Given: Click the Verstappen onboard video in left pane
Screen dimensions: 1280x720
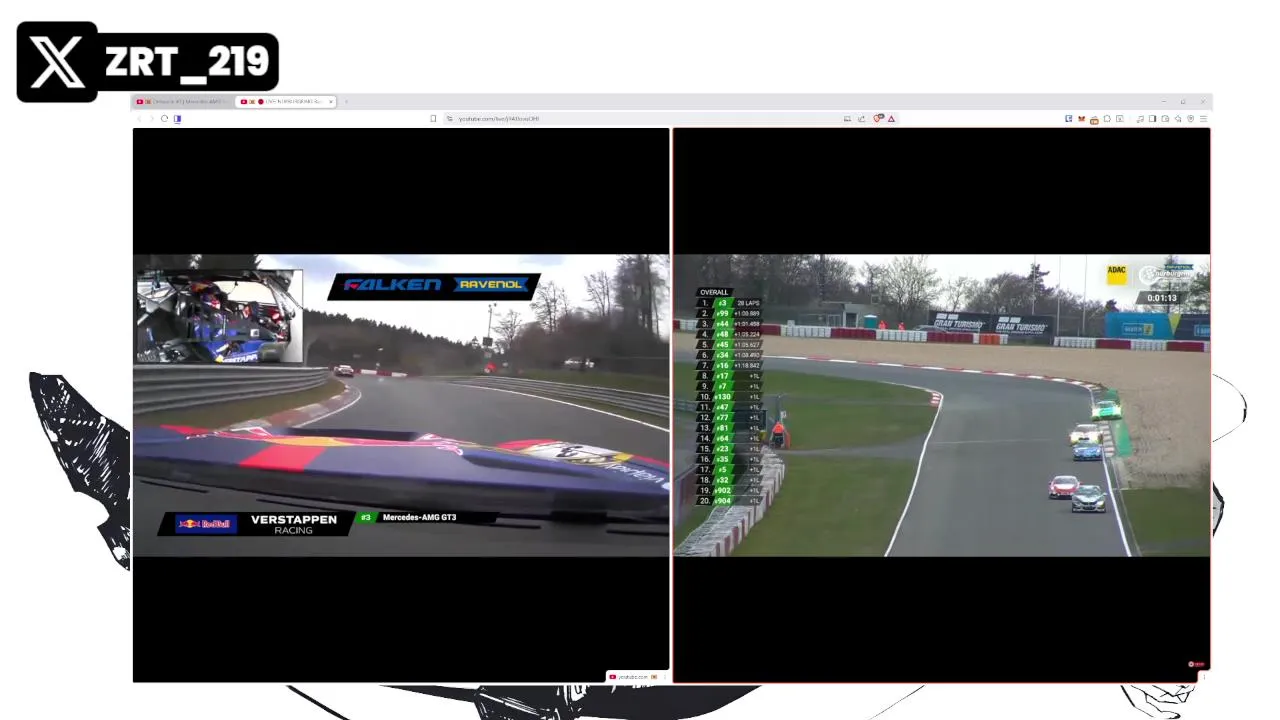Looking at the screenshot, I should tap(401, 405).
